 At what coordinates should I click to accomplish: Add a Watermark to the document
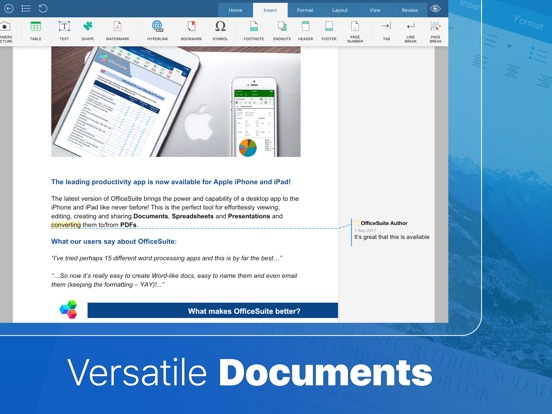coord(118,30)
